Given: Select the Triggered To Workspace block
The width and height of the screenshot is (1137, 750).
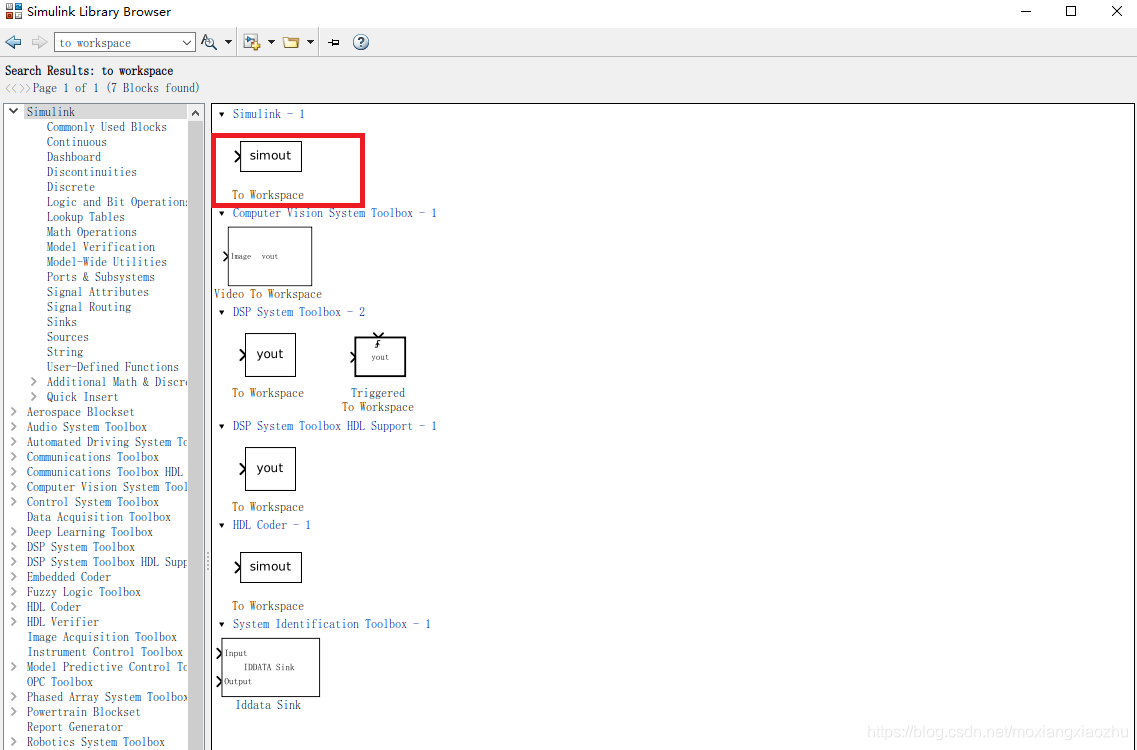Looking at the screenshot, I should 379,355.
